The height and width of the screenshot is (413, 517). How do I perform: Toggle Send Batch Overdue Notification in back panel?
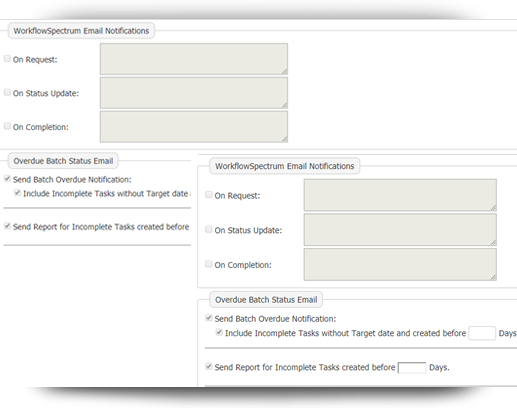pos(7,179)
